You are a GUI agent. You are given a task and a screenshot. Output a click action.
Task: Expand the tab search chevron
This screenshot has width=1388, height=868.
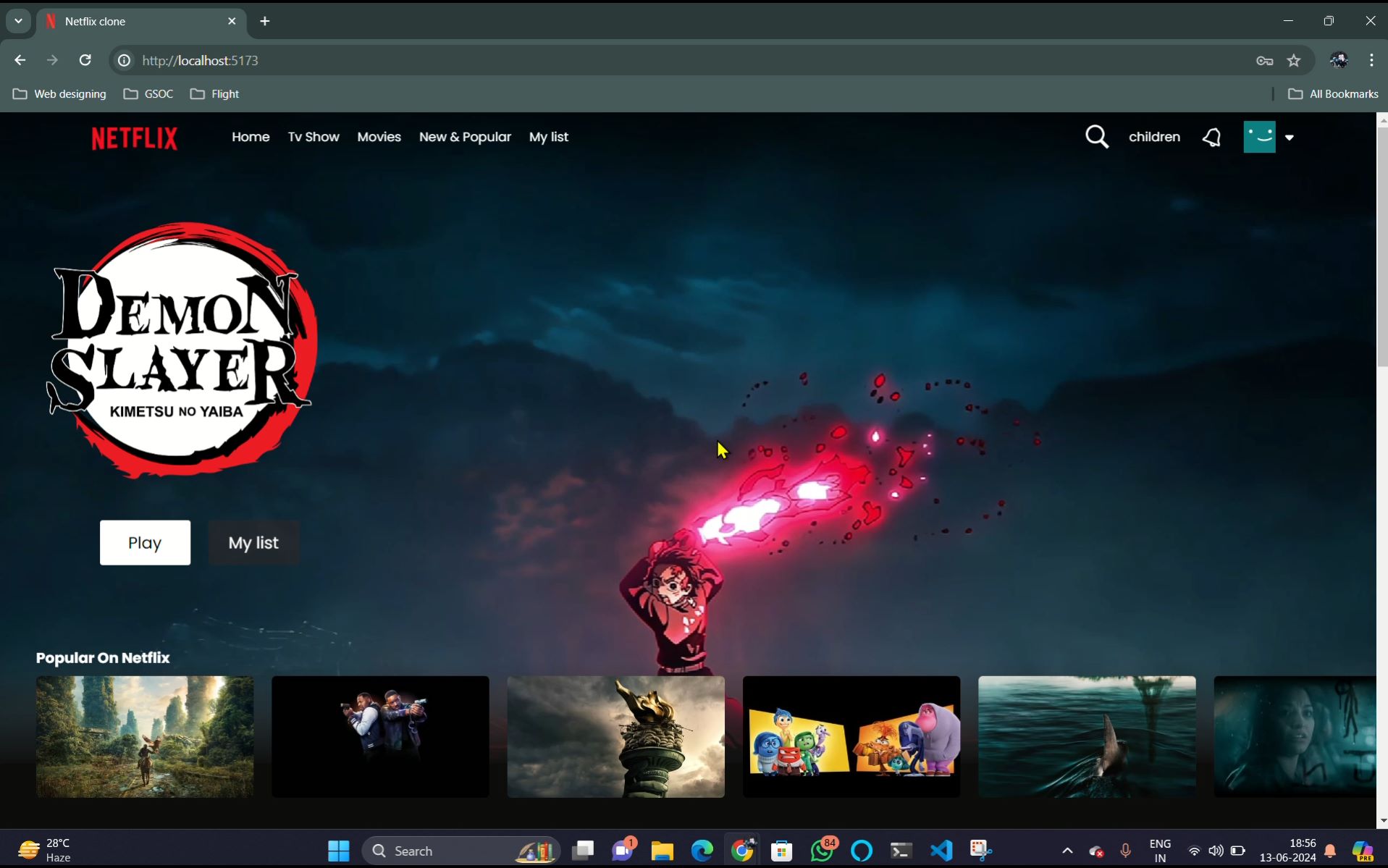point(17,21)
